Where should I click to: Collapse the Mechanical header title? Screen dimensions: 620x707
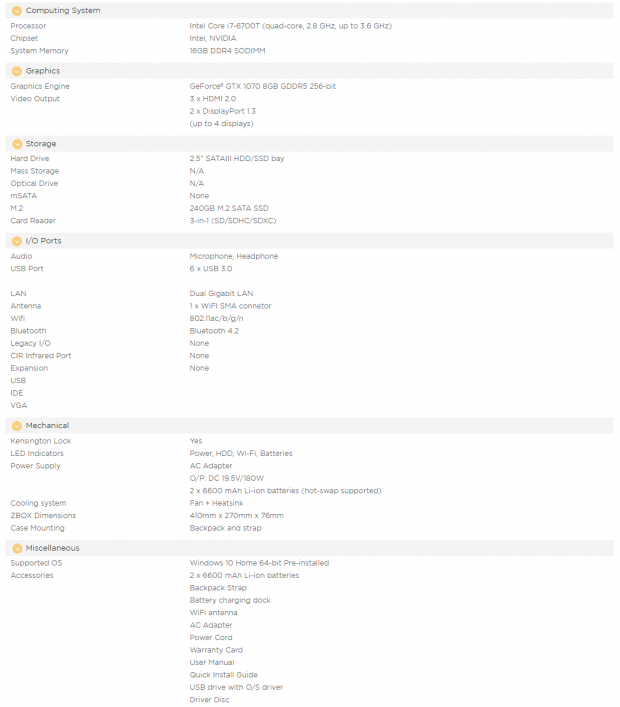[x=47, y=426]
